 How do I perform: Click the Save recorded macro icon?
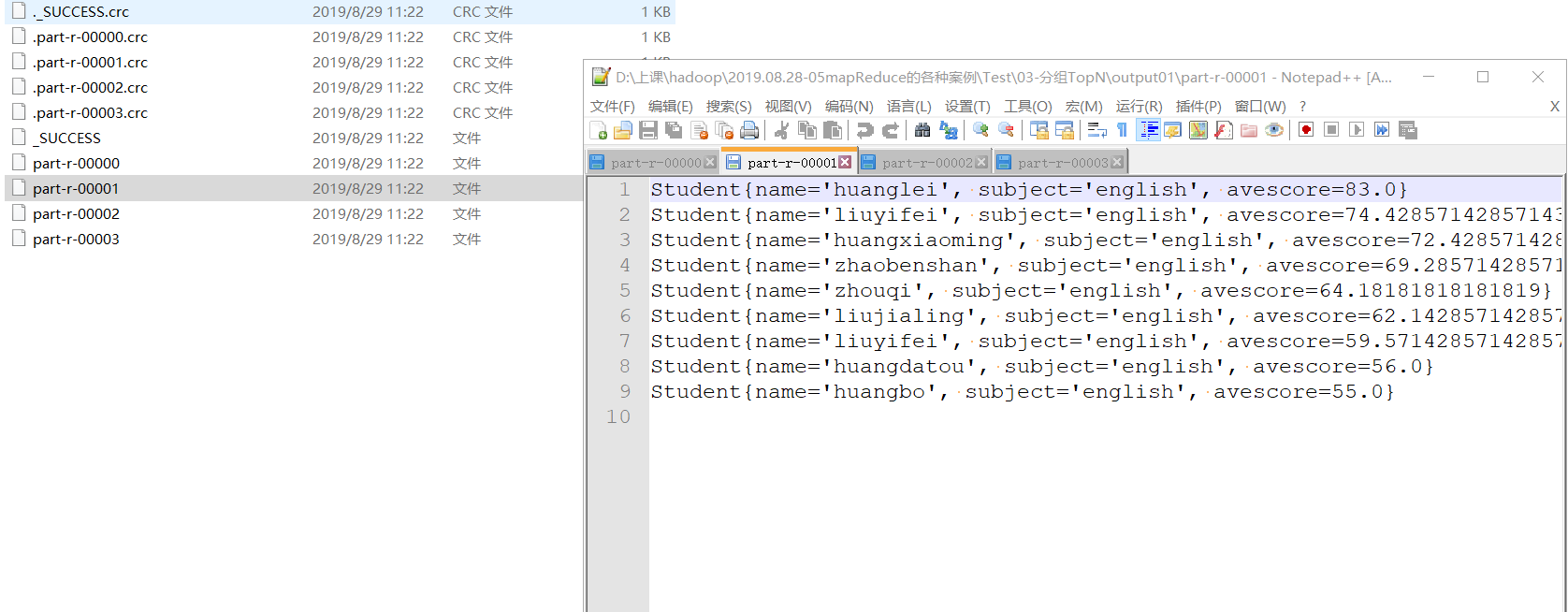coord(1408,130)
